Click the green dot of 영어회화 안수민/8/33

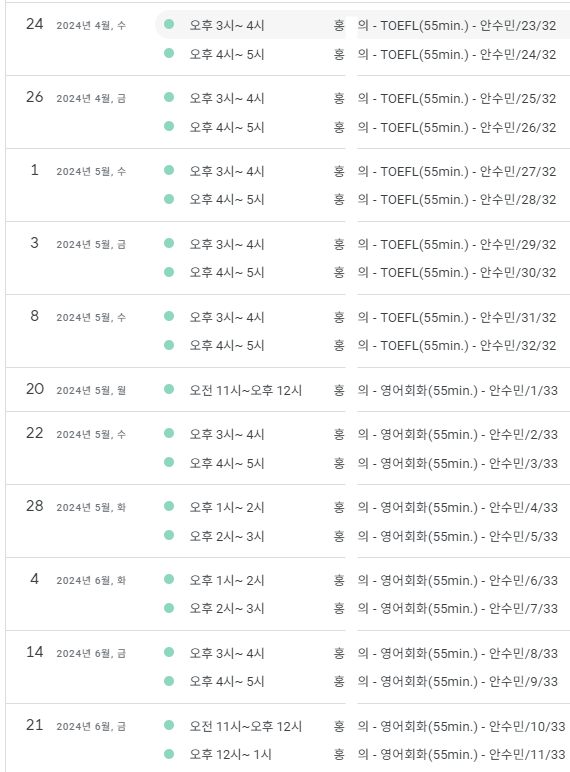pos(169,652)
